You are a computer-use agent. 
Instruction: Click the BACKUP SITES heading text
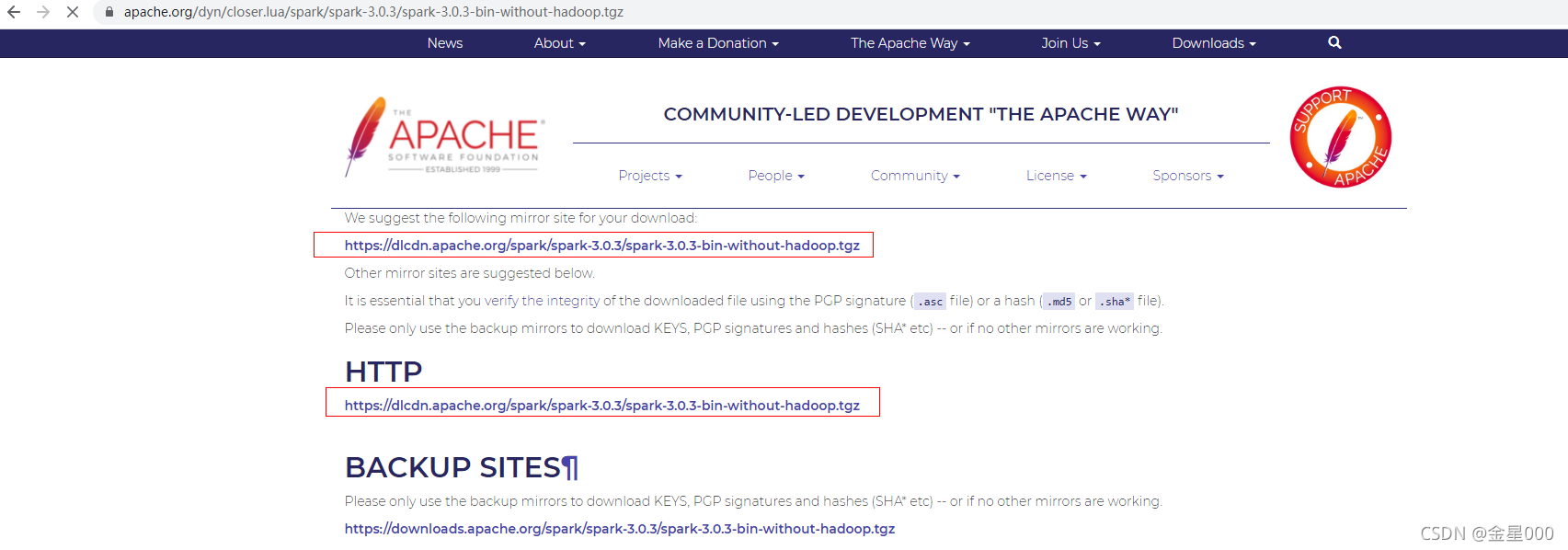(x=452, y=467)
